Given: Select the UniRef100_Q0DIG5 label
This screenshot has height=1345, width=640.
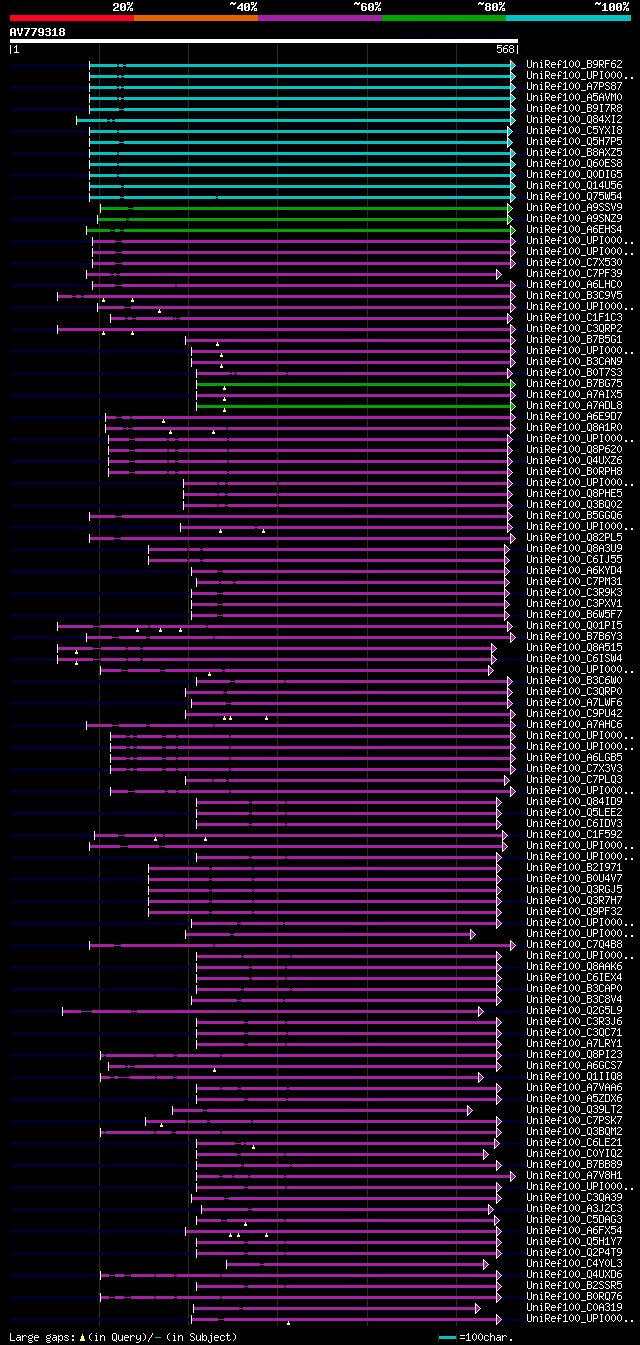Looking at the screenshot, I should pos(574,175).
